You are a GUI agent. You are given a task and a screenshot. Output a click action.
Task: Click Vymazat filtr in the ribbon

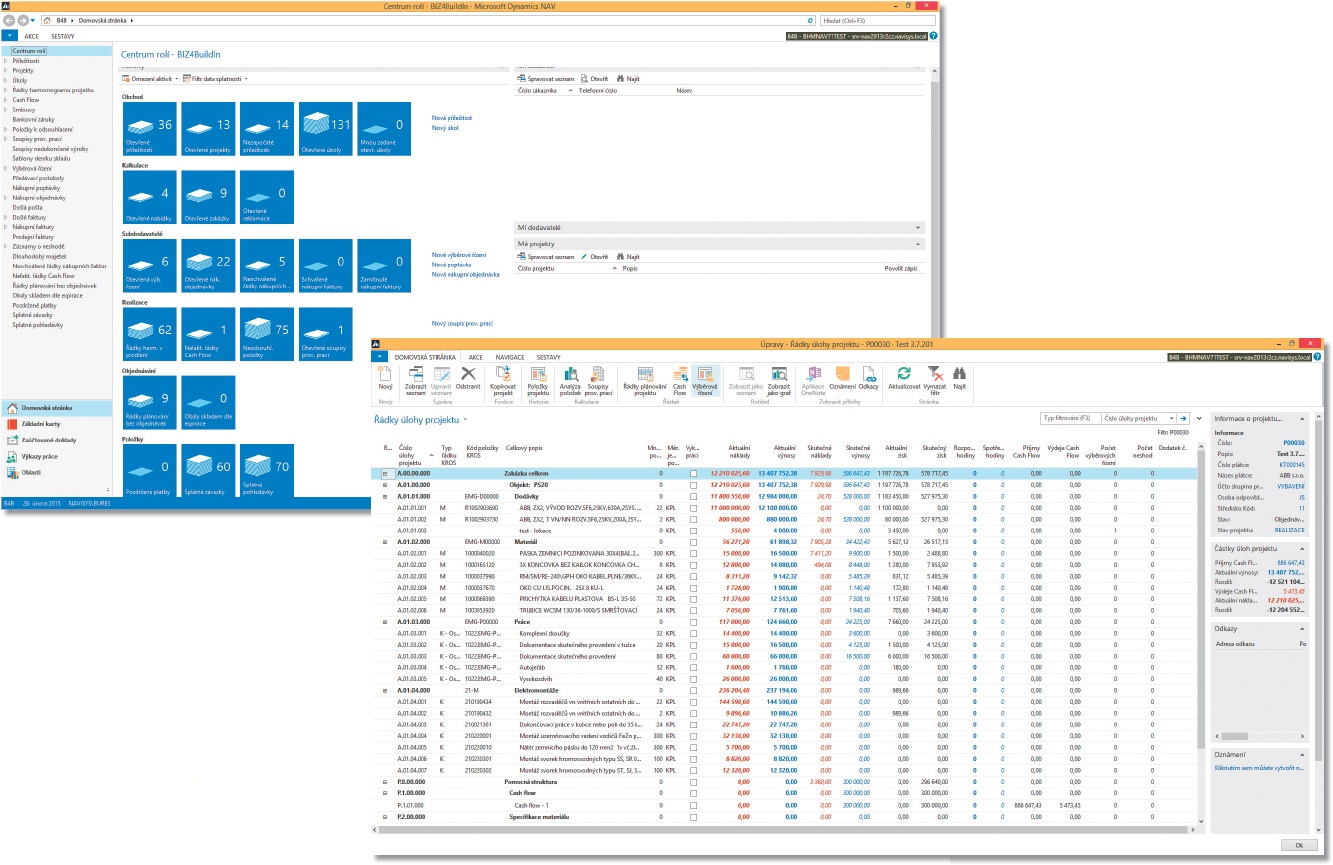[934, 379]
